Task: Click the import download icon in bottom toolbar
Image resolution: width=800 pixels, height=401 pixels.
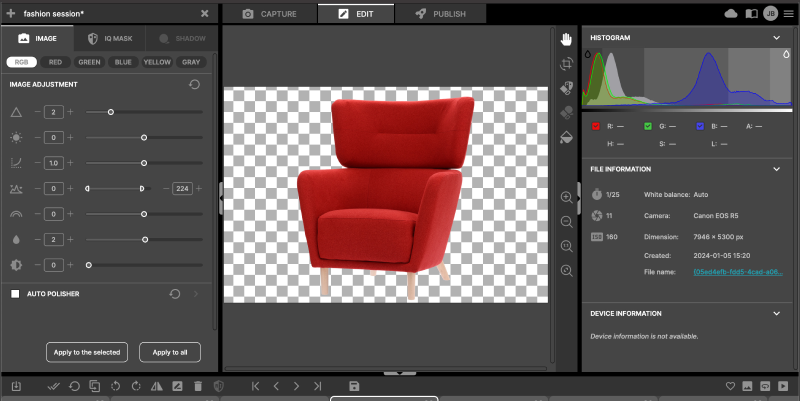Action: coord(16,387)
